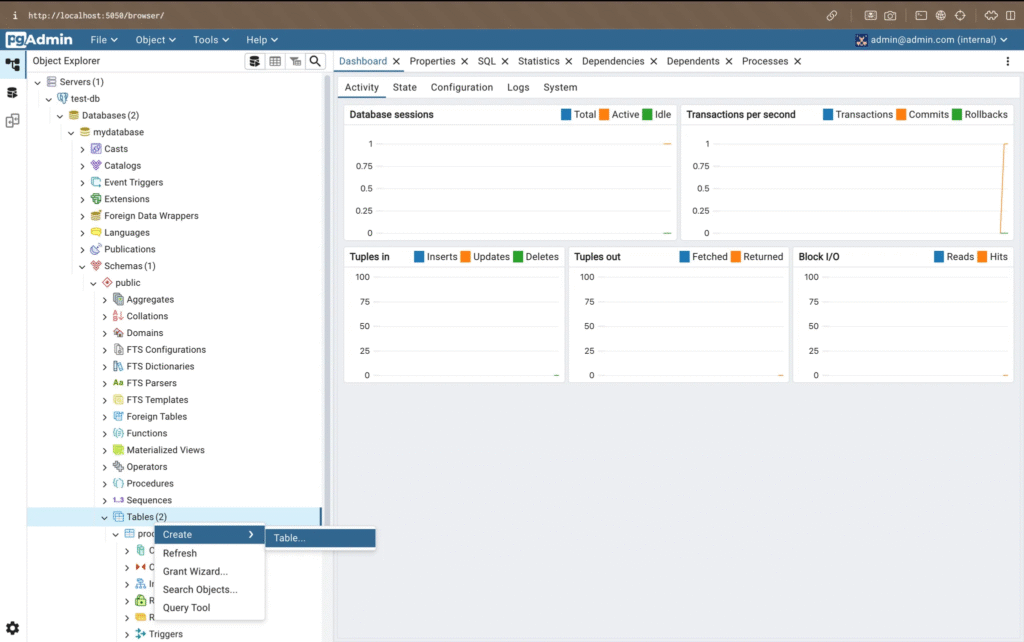Open the Tools menu
This screenshot has height=642, width=1024.
tap(211, 40)
